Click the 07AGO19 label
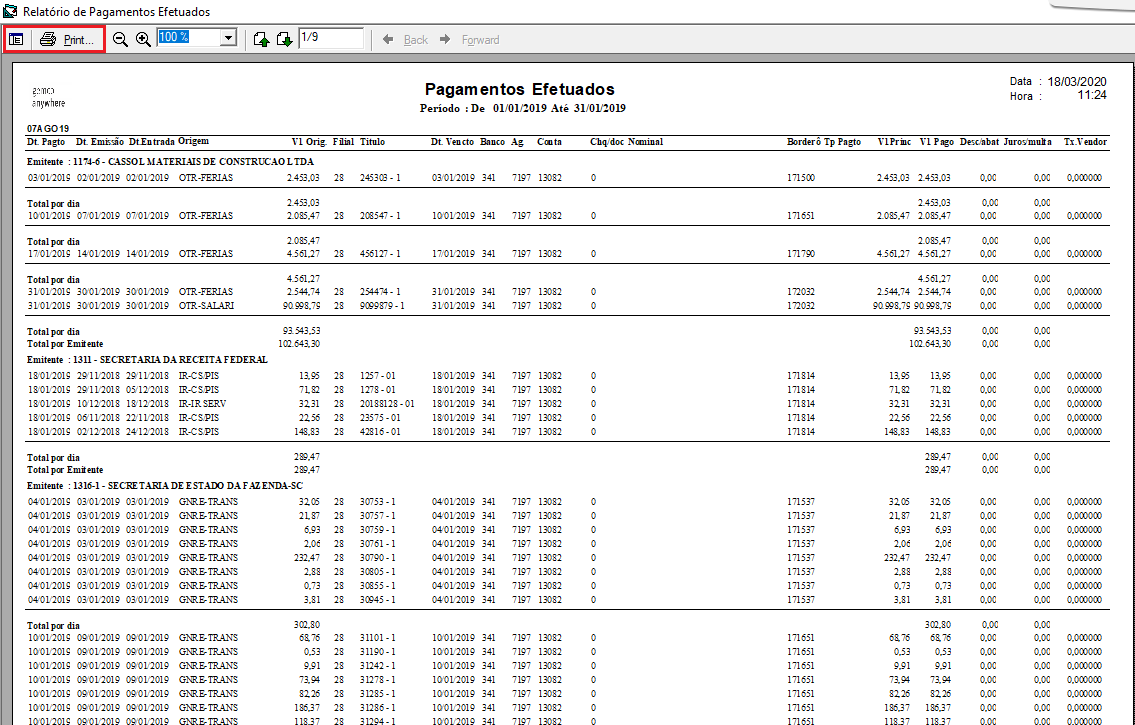 pyautogui.click(x=48, y=129)
